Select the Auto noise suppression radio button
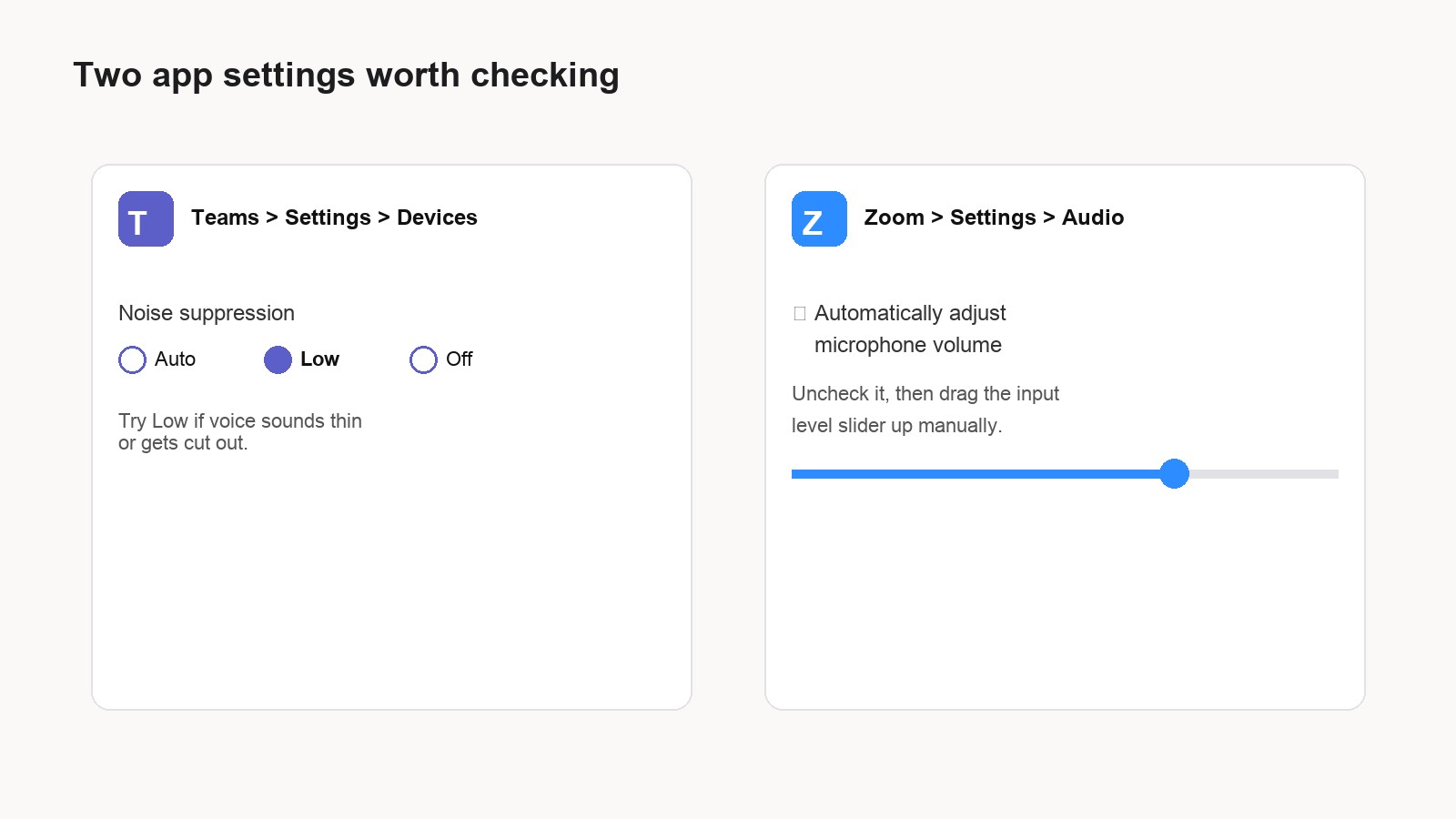 [x=132, y=359]
